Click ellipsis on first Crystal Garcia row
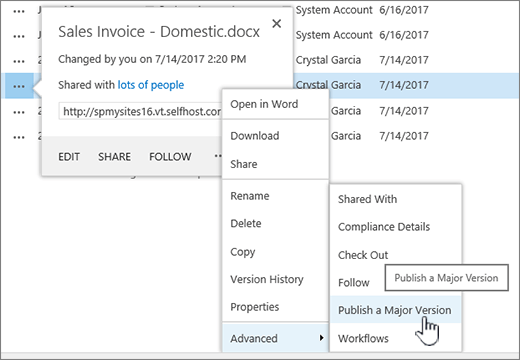Image resolution: width=520 pixels, height=360 pixels. point(19,61)
